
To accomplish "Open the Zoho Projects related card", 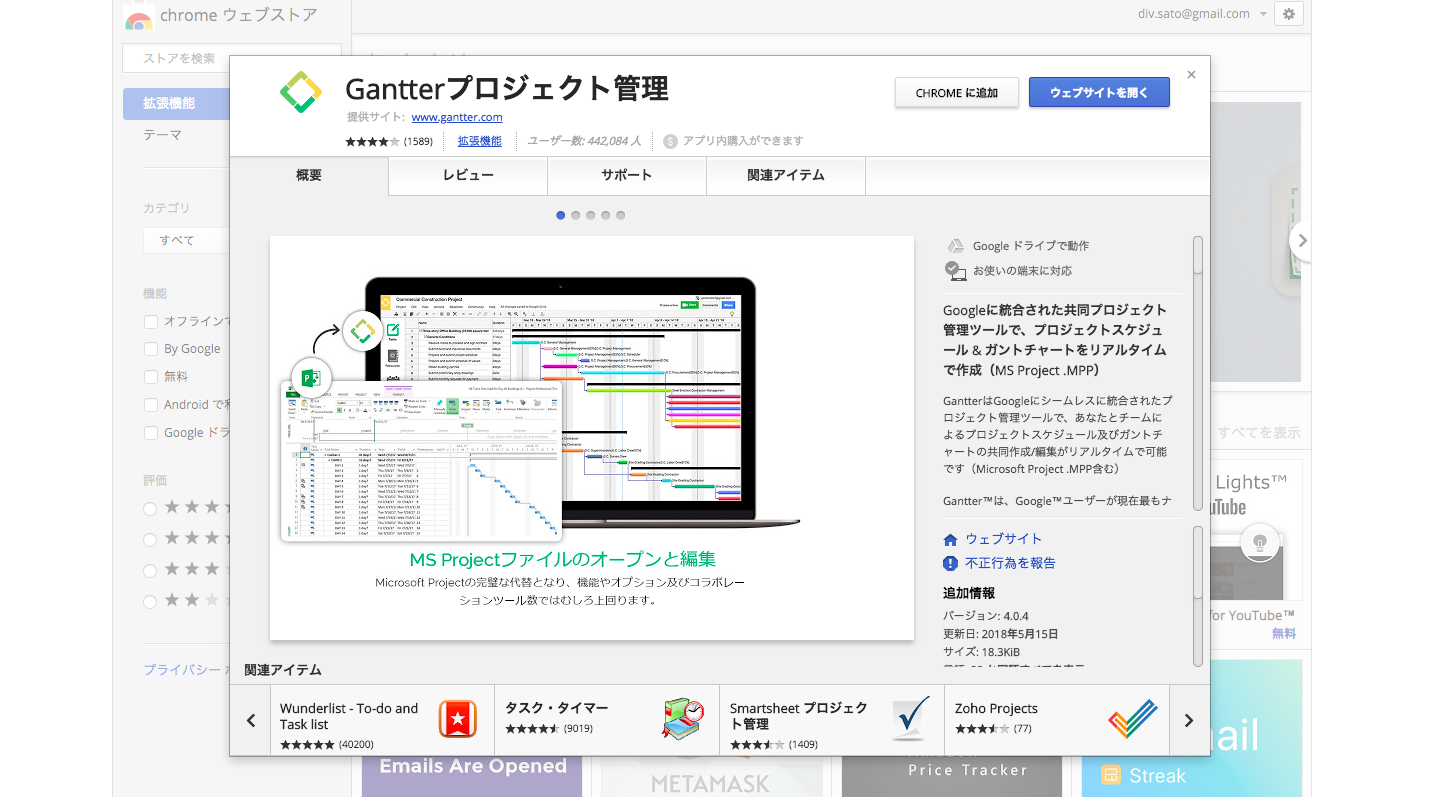I will [x=1057, y=720].
